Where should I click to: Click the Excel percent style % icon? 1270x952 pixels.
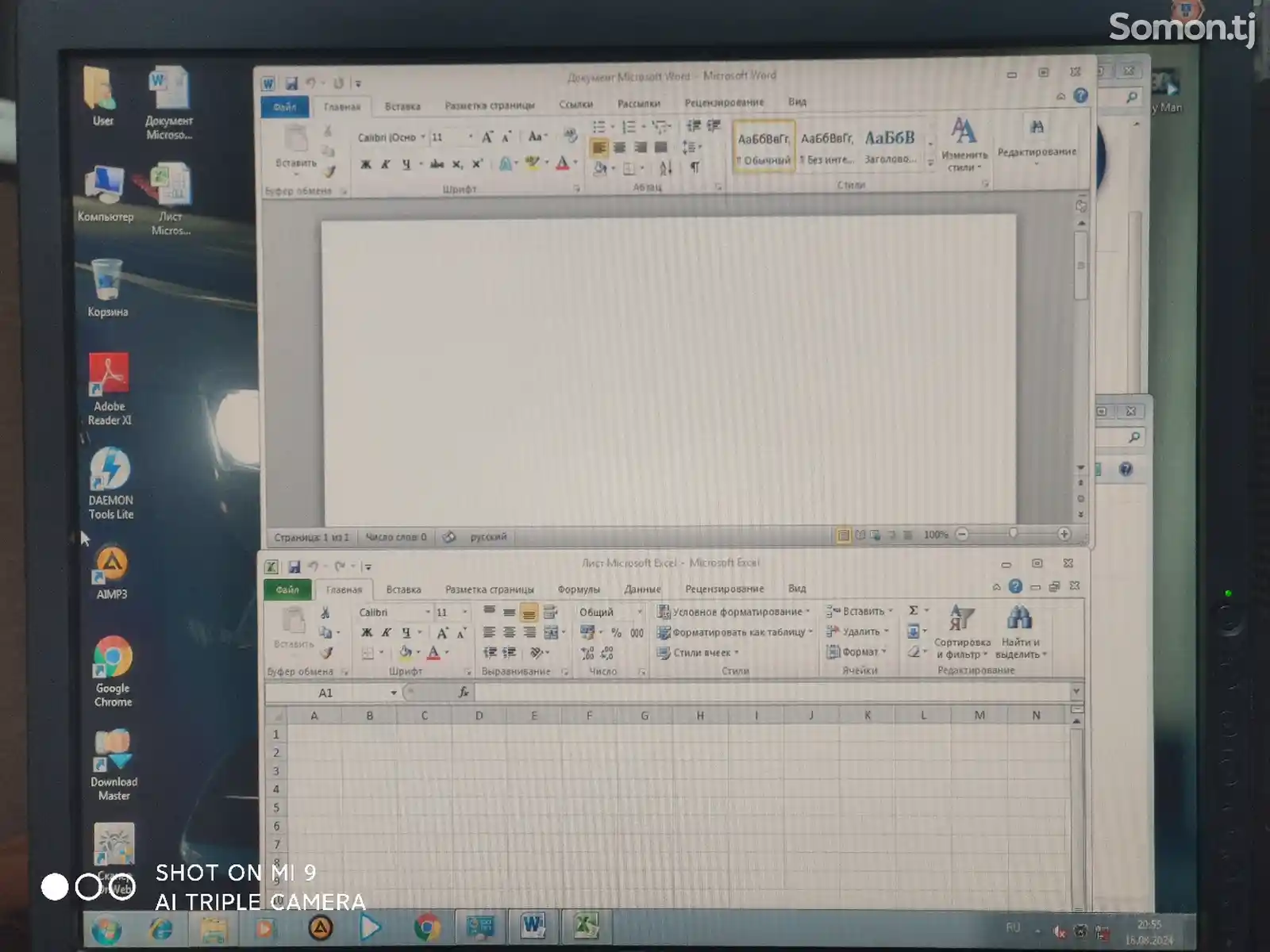point(616,632)
